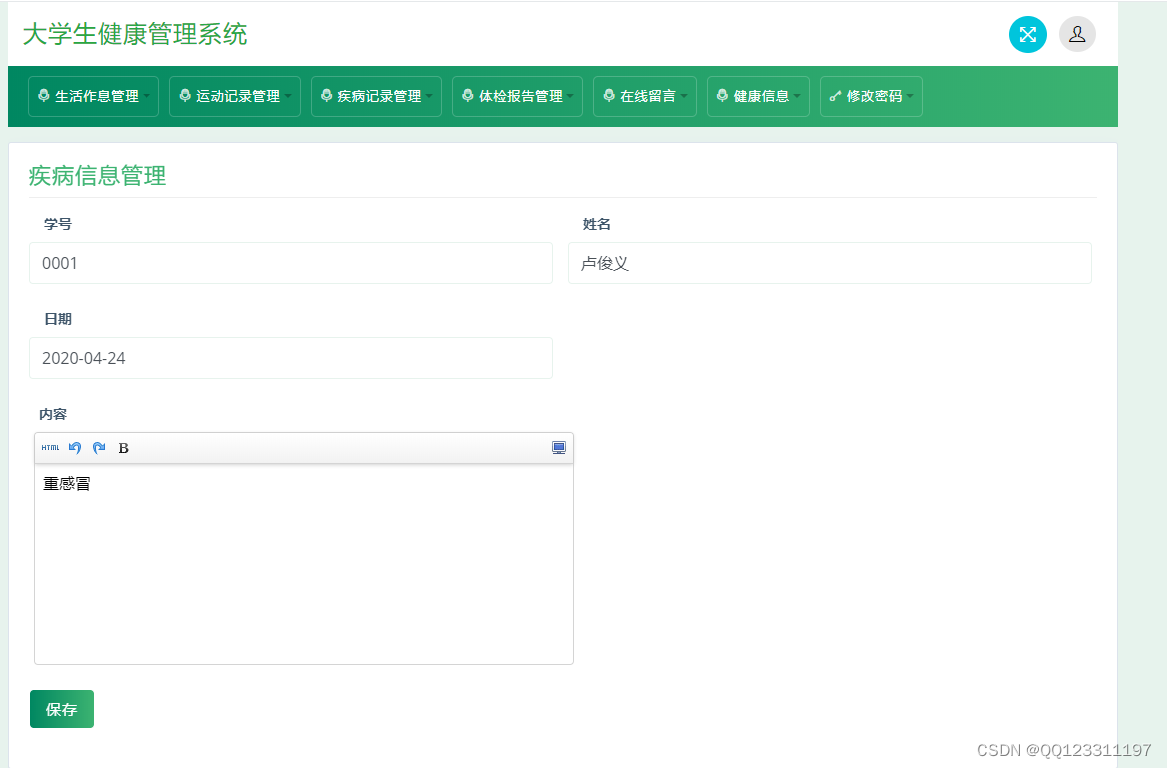Viewport: 1167px width, 768px height.
Task: Expand the 运动记录管理 dropdown arrow
Action: (x=288, y=96)
